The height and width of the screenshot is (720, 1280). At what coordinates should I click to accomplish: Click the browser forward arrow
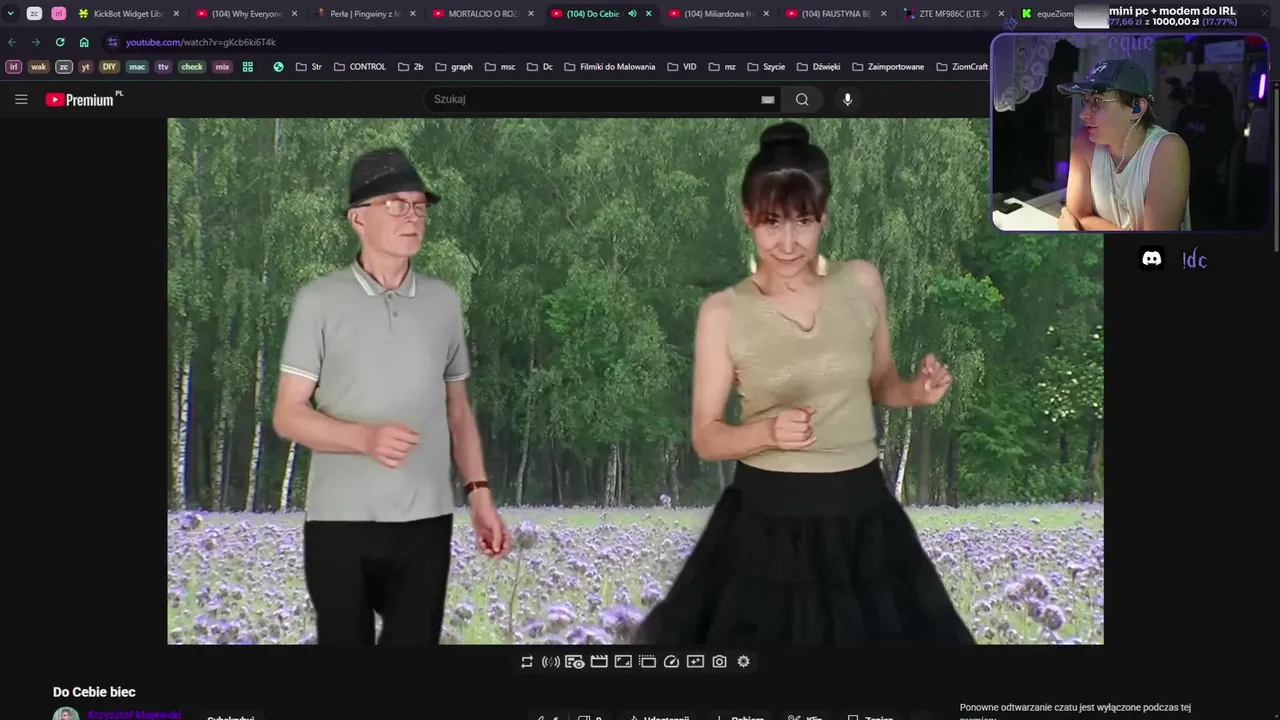click(x=36, y=42)
